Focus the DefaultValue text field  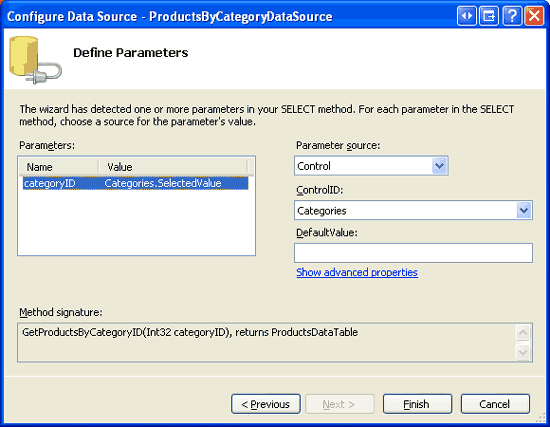413,253
